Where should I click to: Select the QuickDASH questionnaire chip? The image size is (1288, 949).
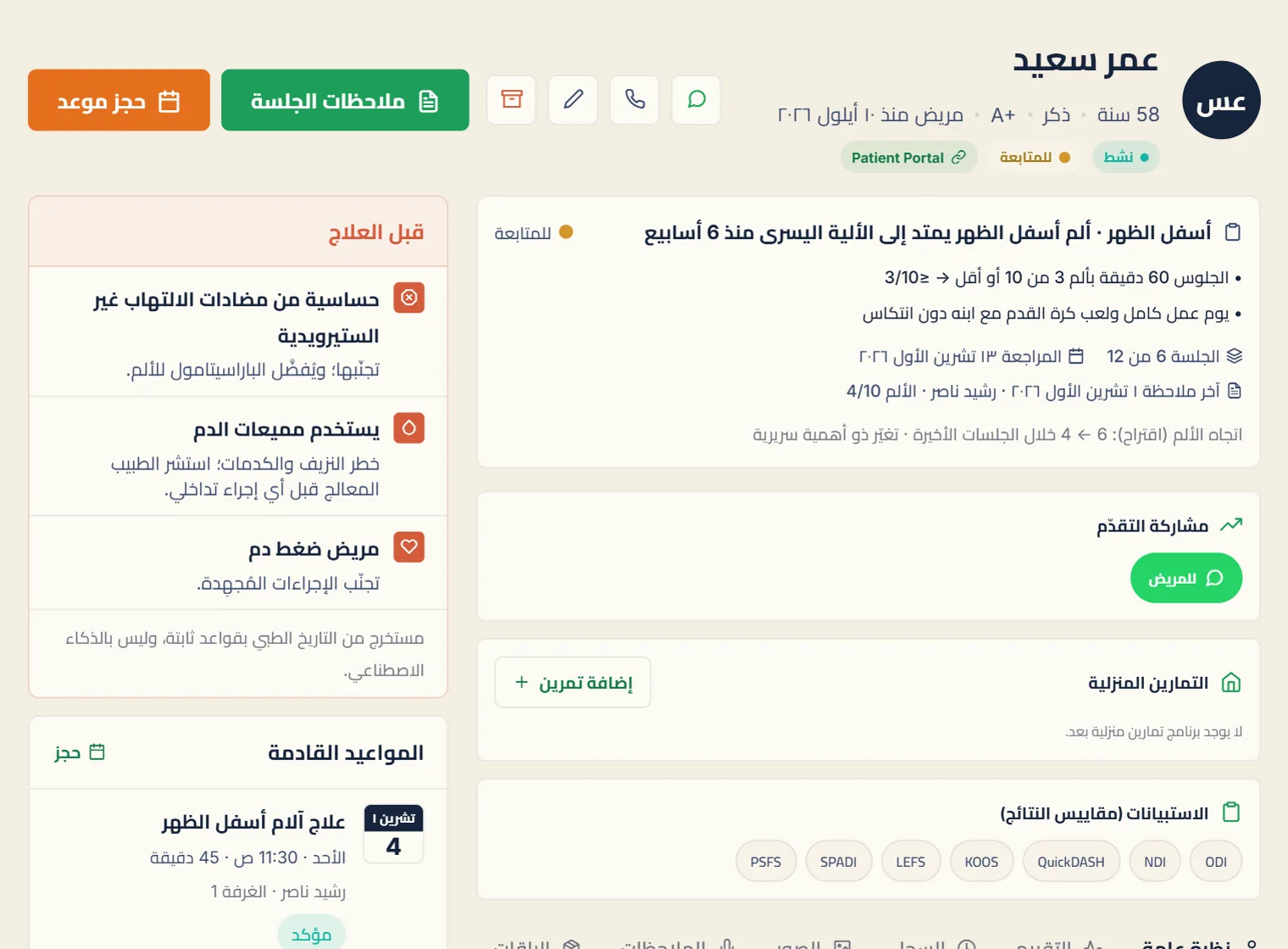tap(1071, 862)
